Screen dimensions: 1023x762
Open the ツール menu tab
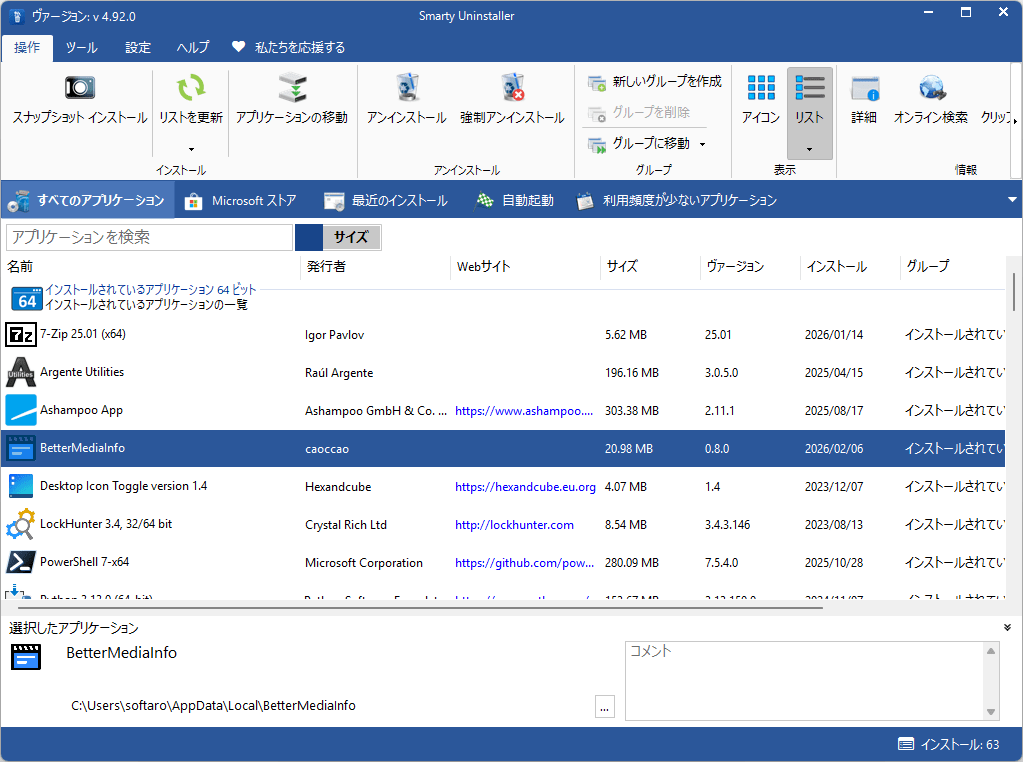pos(82,47)
